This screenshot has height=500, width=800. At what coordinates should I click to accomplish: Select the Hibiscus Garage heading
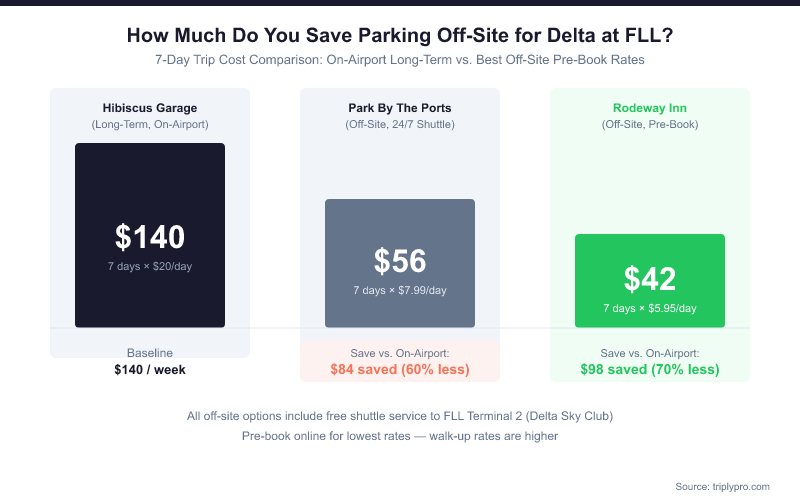coord(150,108)
